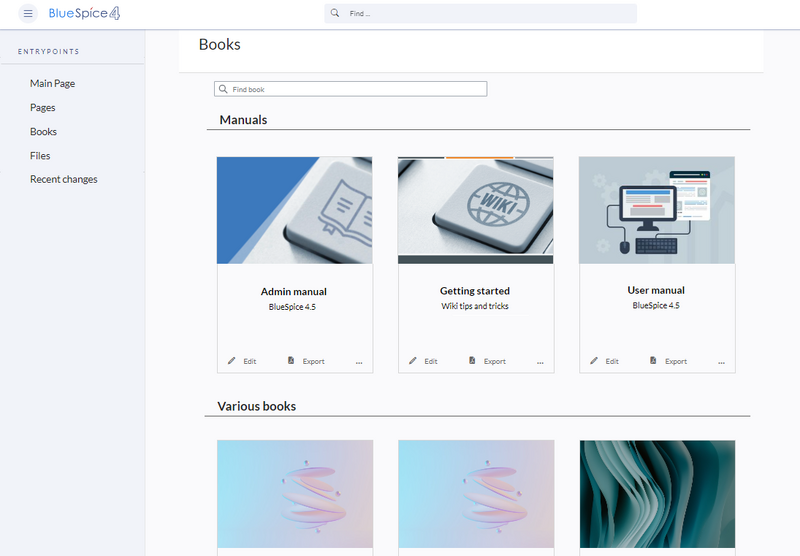The image size is (800, 556).
Task: Click the BlueSpice logo
Action: click(x=85, y=14)
